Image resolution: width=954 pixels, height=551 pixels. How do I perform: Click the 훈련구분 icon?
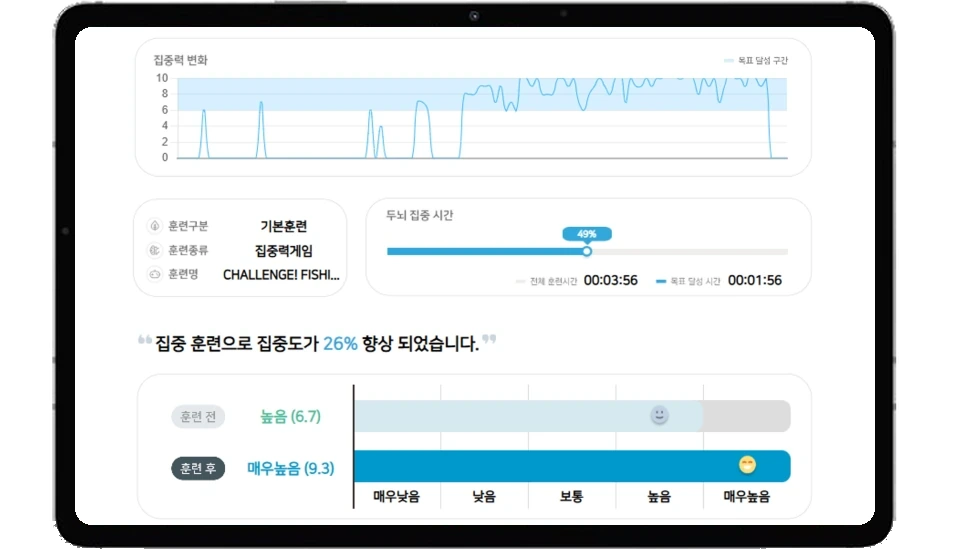(155, 226)
